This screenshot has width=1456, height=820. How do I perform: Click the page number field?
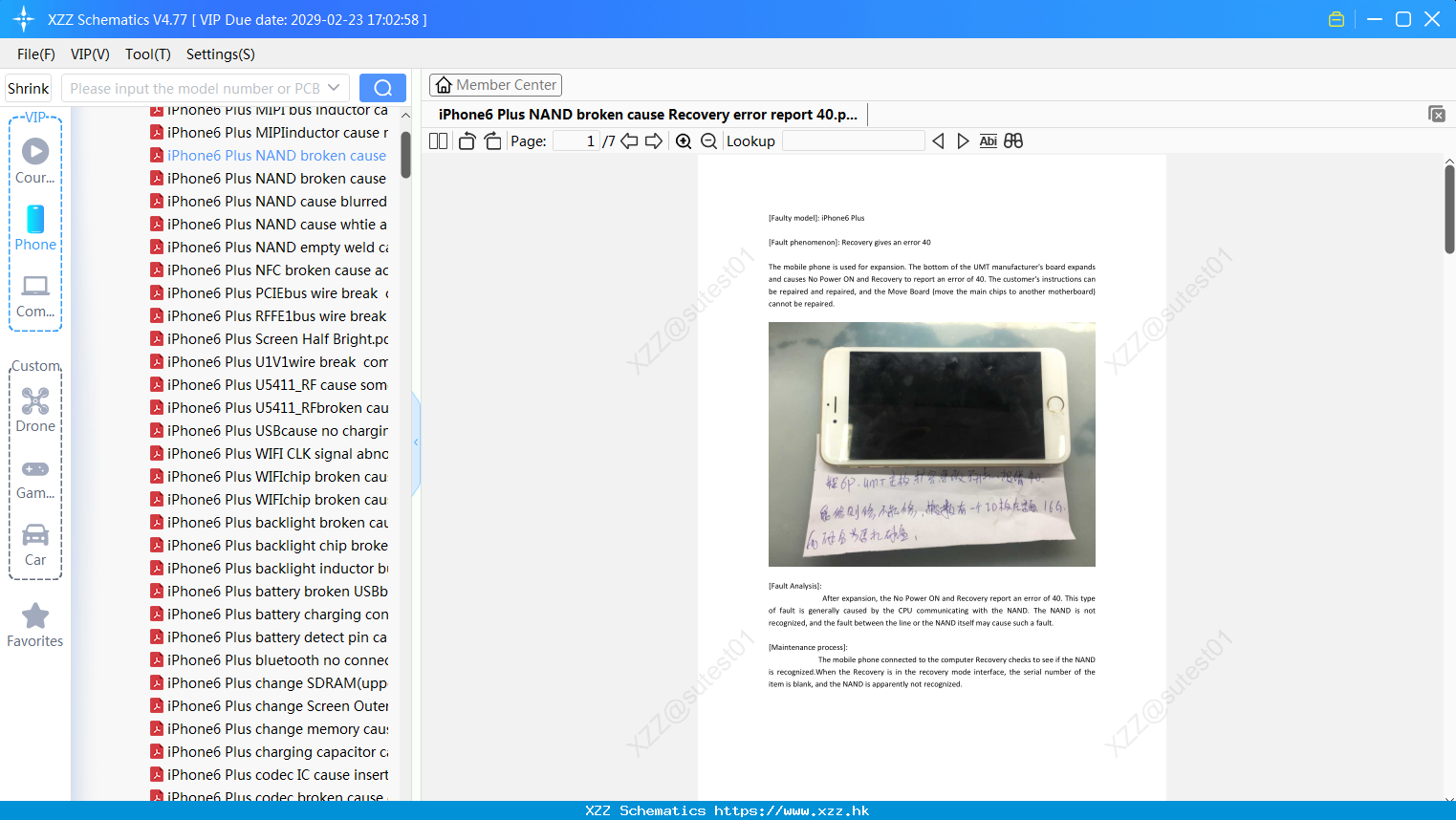click(x=576, y=141)
